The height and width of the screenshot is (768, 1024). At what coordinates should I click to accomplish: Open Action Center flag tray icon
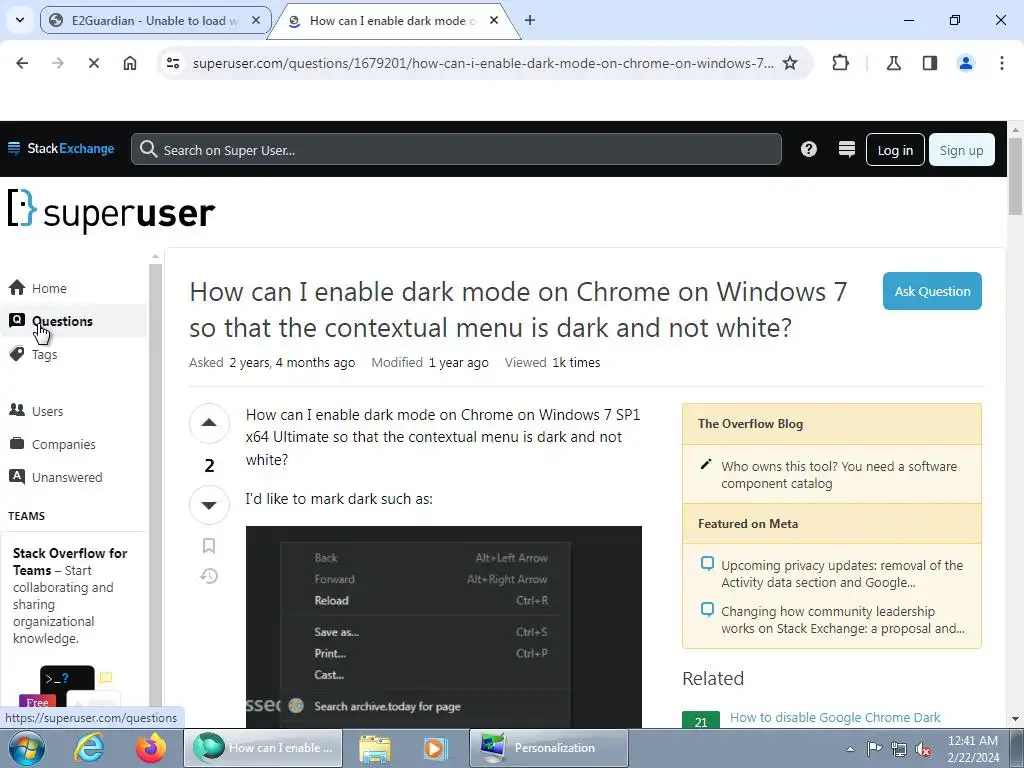tap(874, 749)
